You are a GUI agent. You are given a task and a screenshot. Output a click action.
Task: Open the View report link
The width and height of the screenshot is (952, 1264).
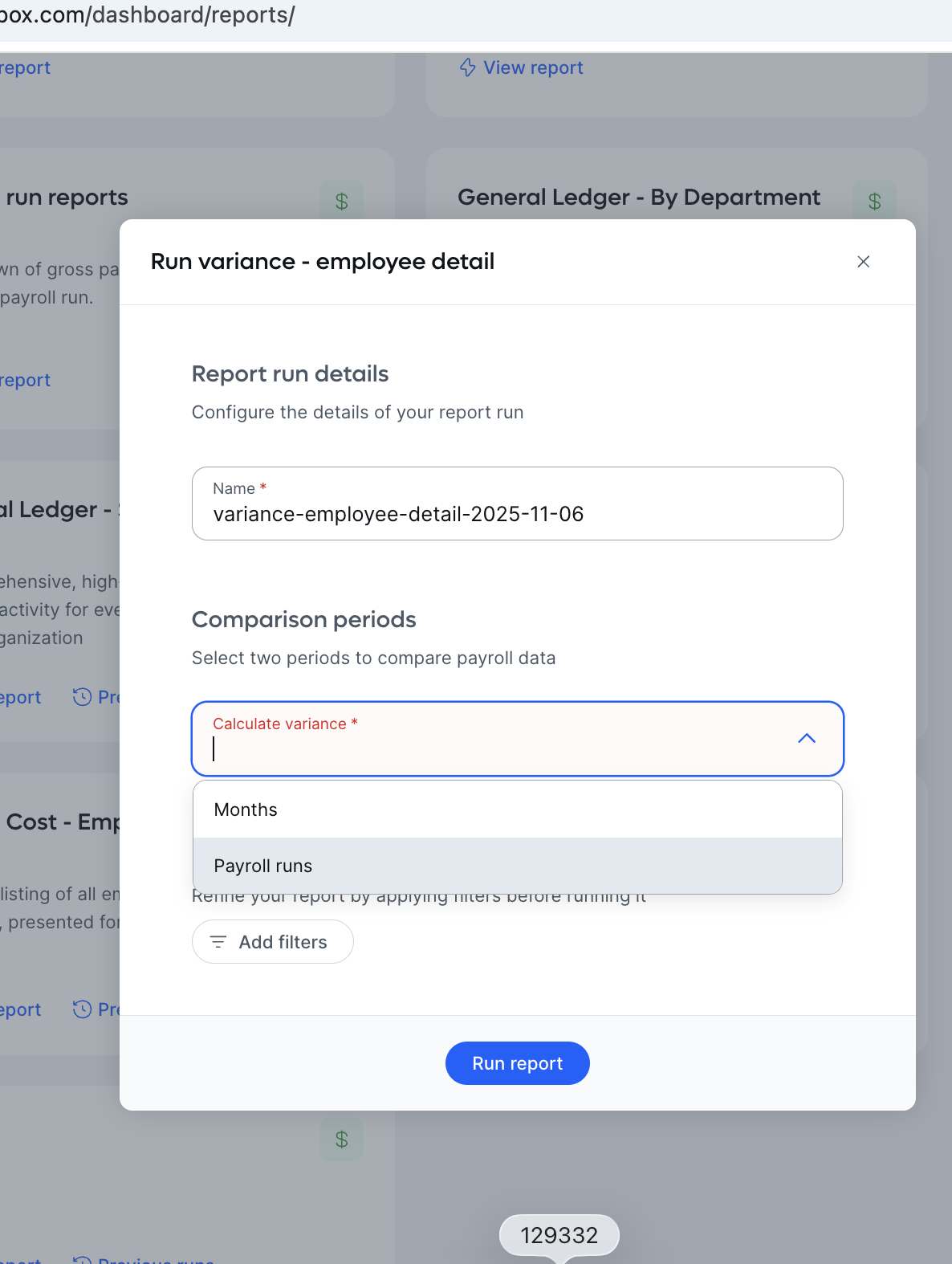tap(532, 67)
